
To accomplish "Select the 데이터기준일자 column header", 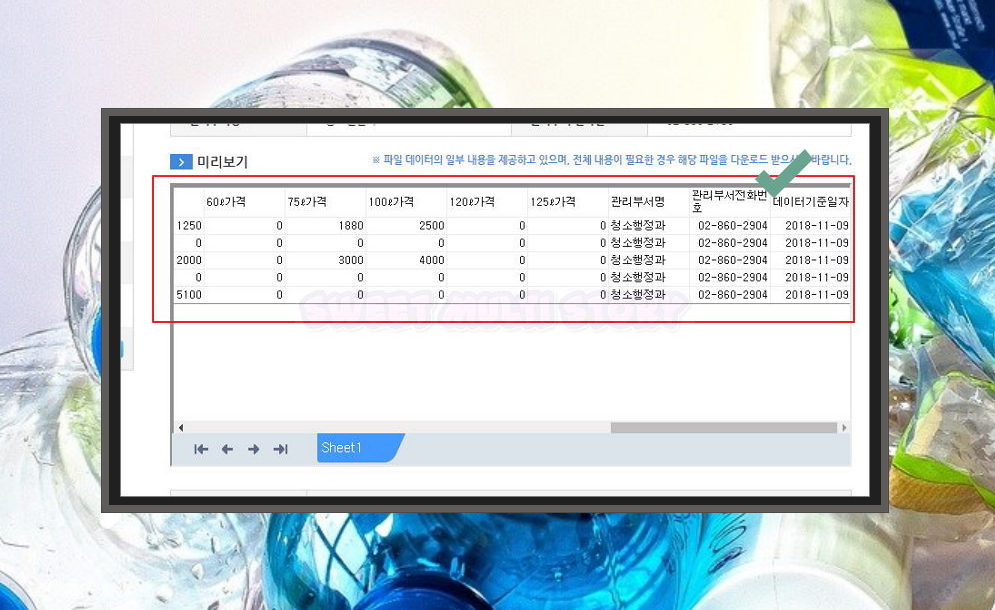I will (810, 202).
